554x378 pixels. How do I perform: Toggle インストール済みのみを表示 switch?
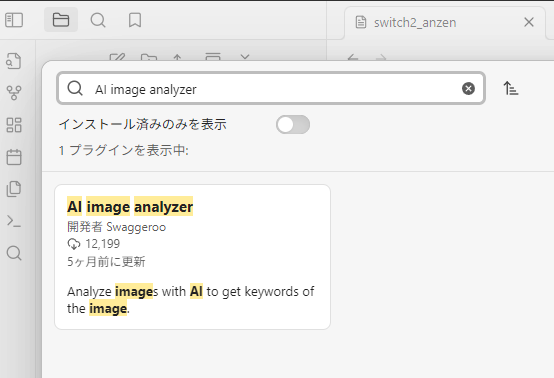pos(293,124)
